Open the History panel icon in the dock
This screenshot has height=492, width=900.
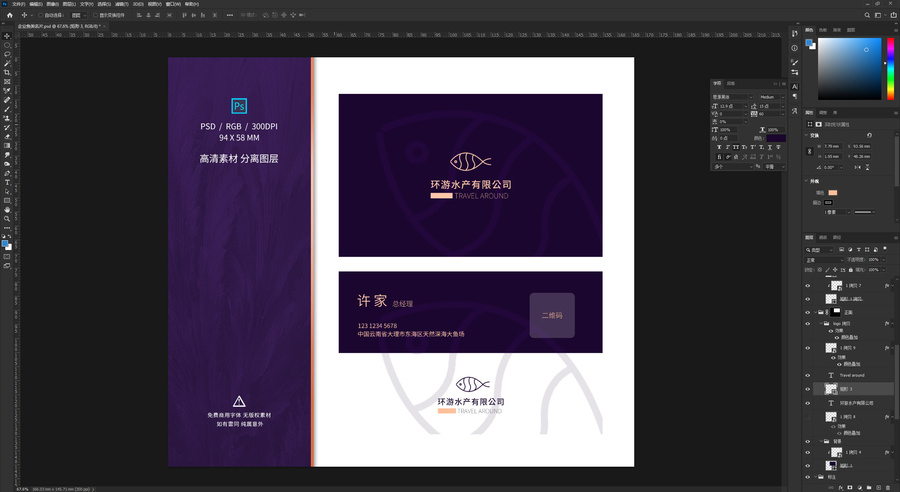coord(794,33)
